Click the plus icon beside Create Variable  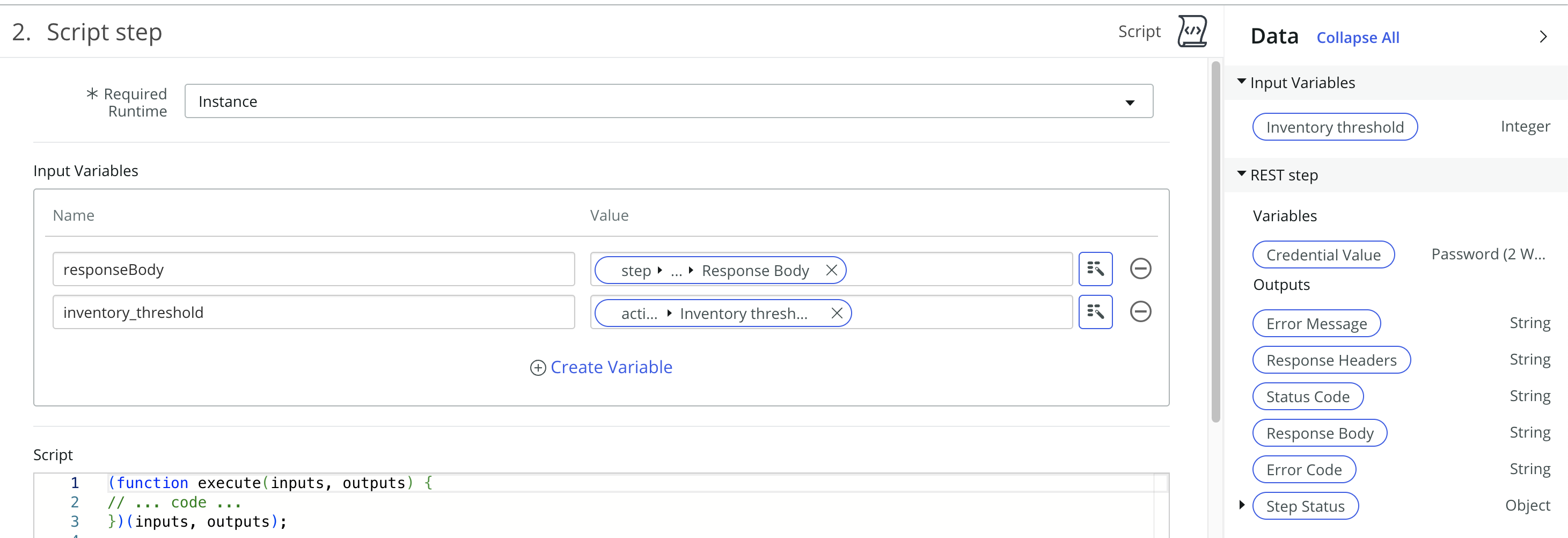tap(538, 367)
